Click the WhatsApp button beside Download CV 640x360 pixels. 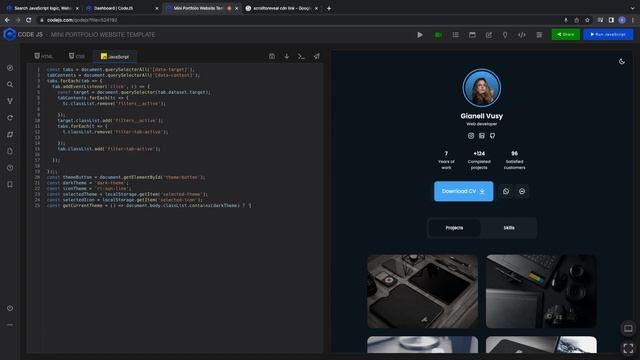point(506,191)
